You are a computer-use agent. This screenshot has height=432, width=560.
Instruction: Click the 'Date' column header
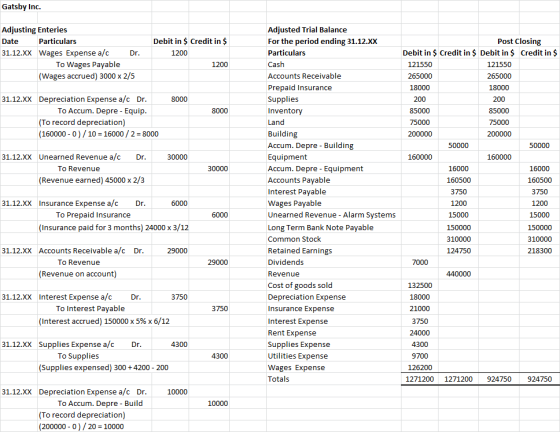click(10, 41)
